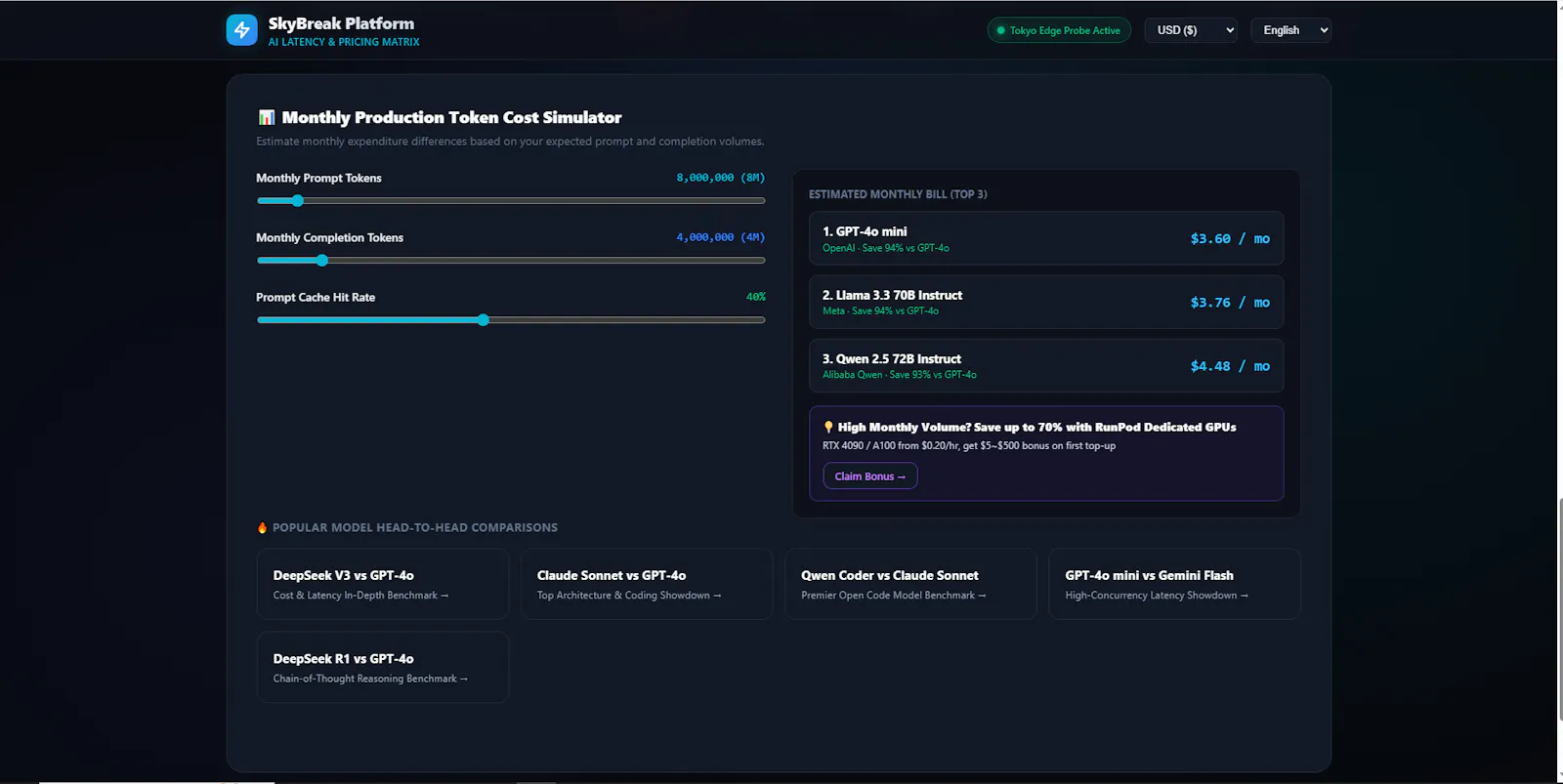Open Claude Sonnet vs GPT-4o comparison
The width and height of the screenshot is (1563, 784).
coord(647,584)
